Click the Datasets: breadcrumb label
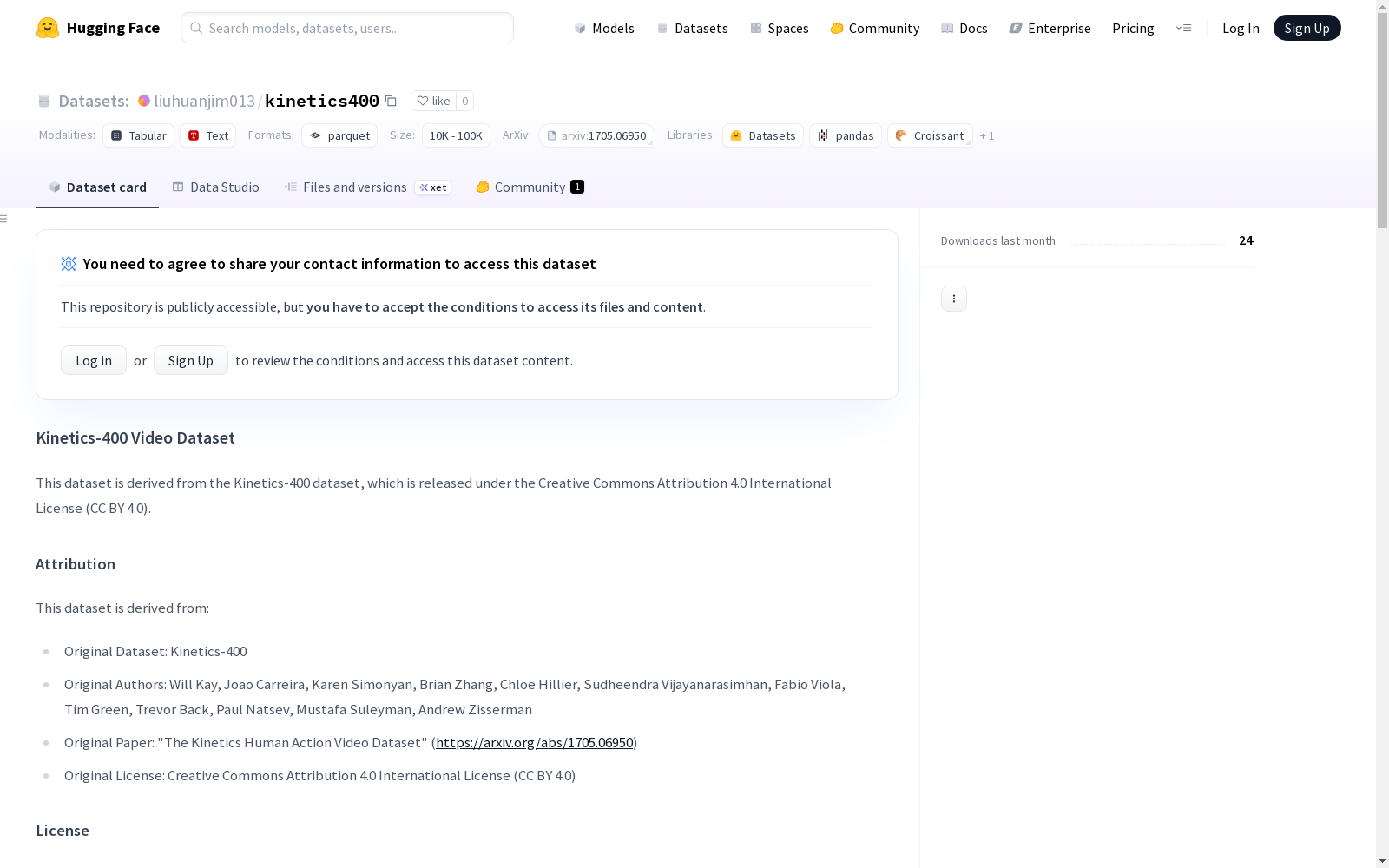 [93, 101]
